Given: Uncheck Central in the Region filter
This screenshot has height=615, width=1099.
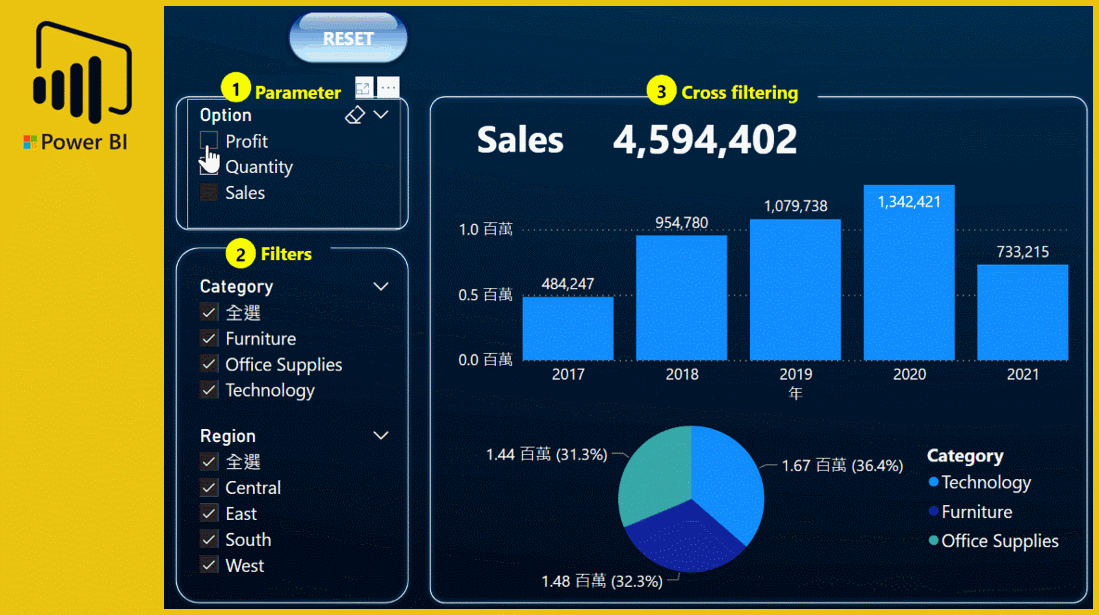Looking at the screenshot, I should [x=209, y=487].
